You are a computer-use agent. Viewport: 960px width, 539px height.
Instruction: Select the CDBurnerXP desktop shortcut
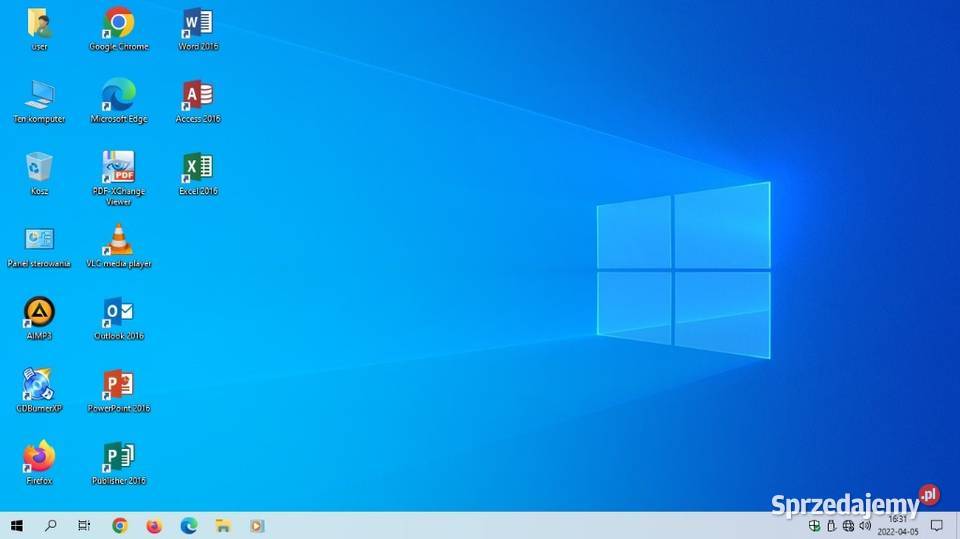pyautogui.click(x=39, y=391)
